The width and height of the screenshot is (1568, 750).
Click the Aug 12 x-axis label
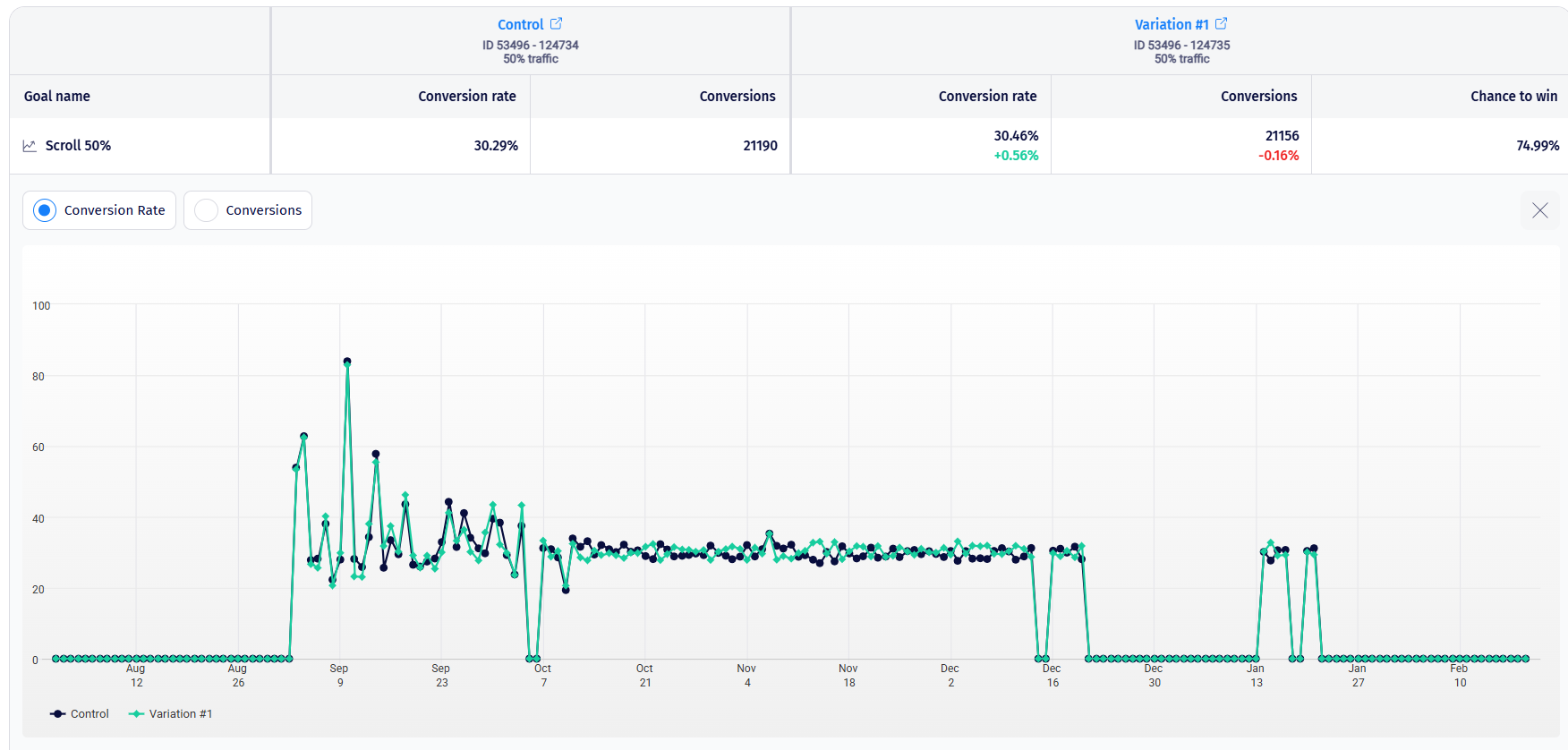tap(136, 676)
